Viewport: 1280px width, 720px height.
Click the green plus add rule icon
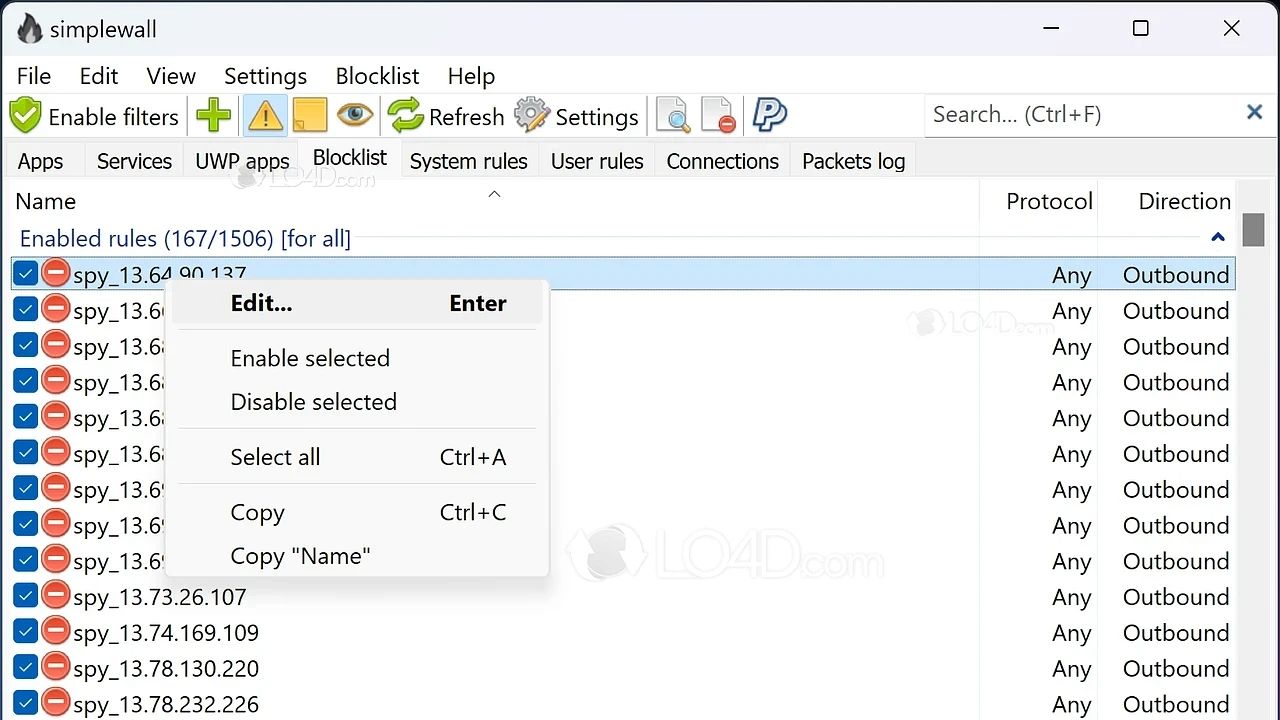[x=213, y=116]
